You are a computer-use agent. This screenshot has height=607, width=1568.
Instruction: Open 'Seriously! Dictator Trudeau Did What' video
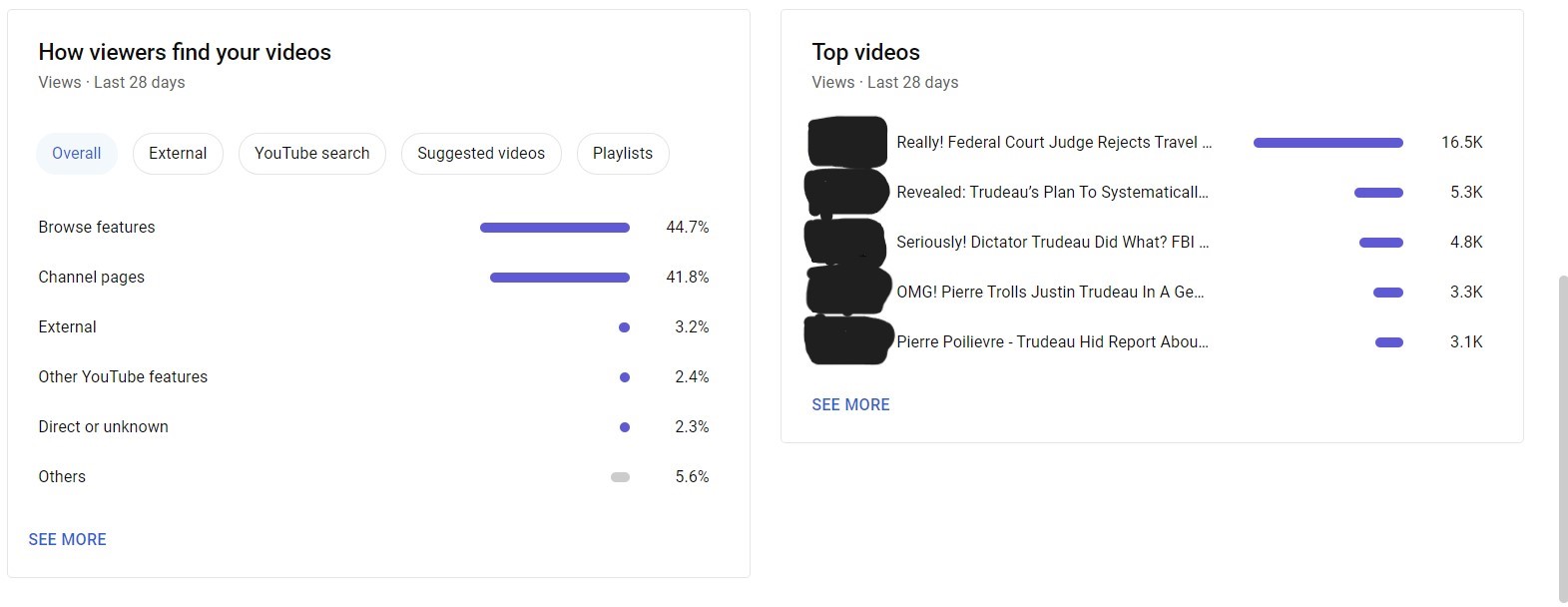pos(1052,243)
